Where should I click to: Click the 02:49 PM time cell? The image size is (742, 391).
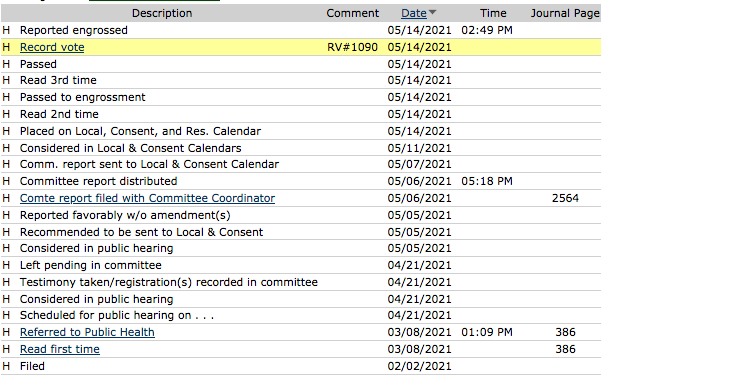(487, 30)
